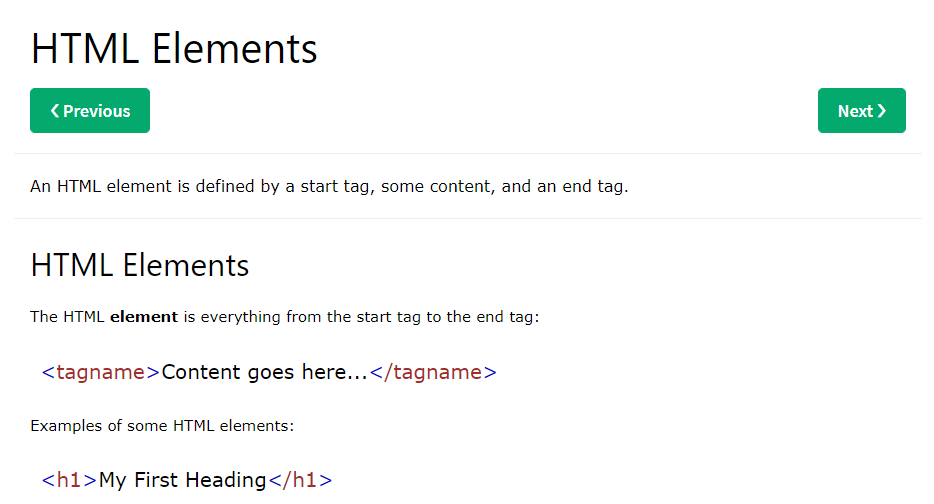Click the large HTML Elements page title
The width and height of the screenshot is (934, 504).
coord(174,49)
